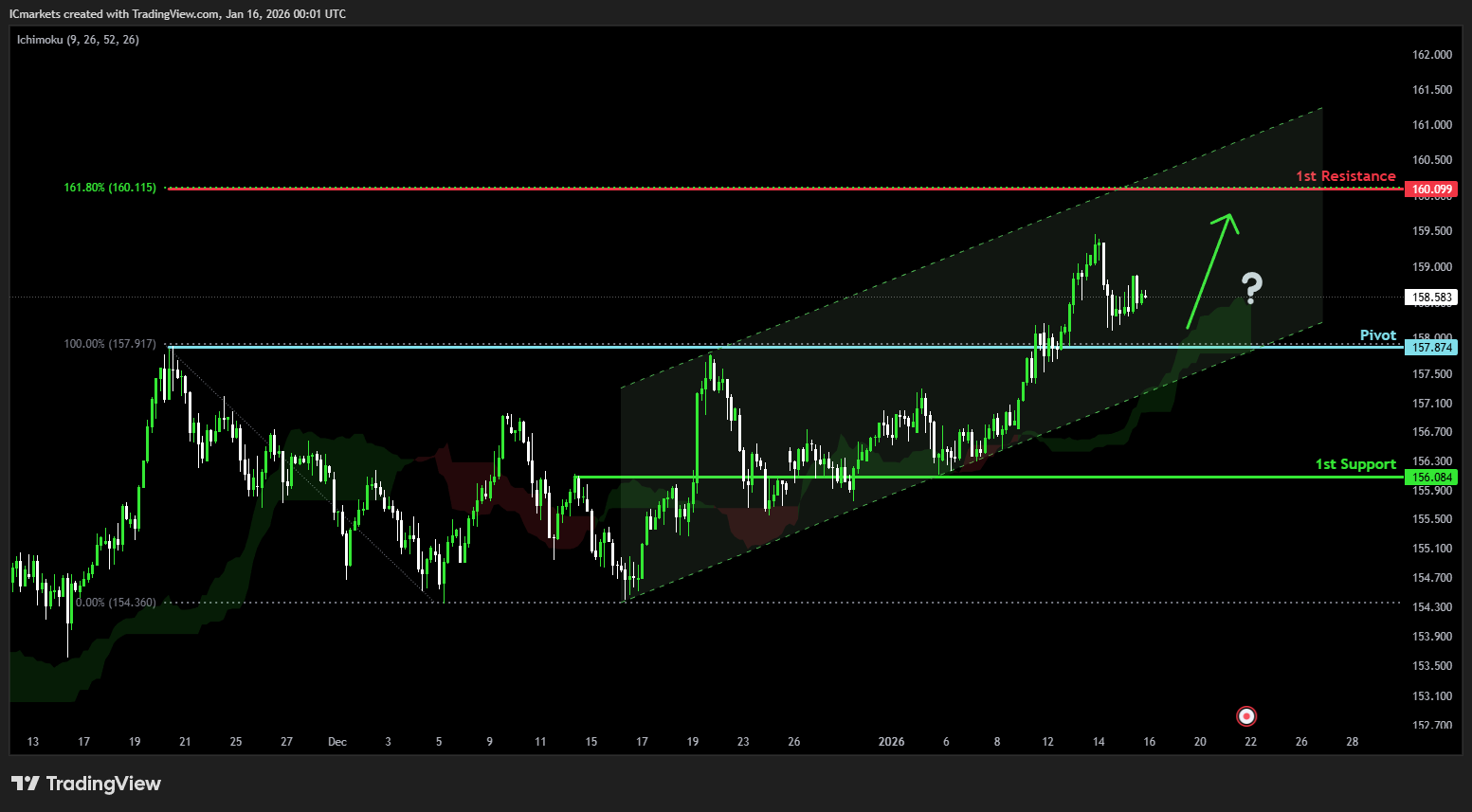Select the red 160.099 price tag
Screen dimensions: 1472x812
1431,189
